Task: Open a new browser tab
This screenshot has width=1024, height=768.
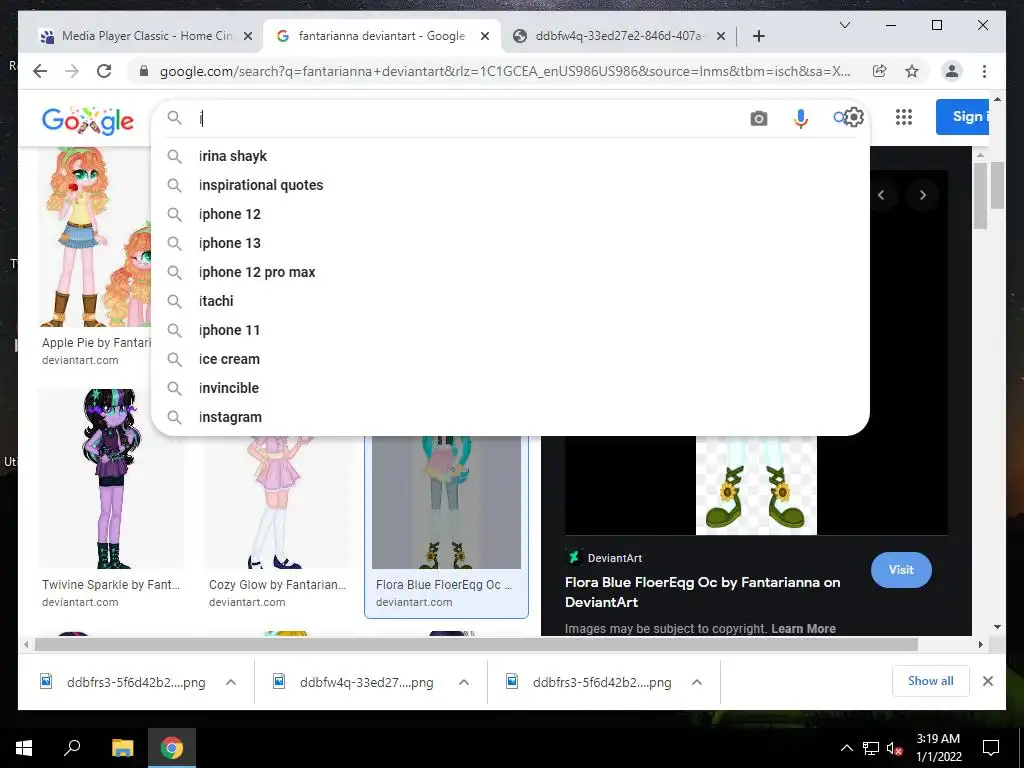Action: [x=758, y=36]
